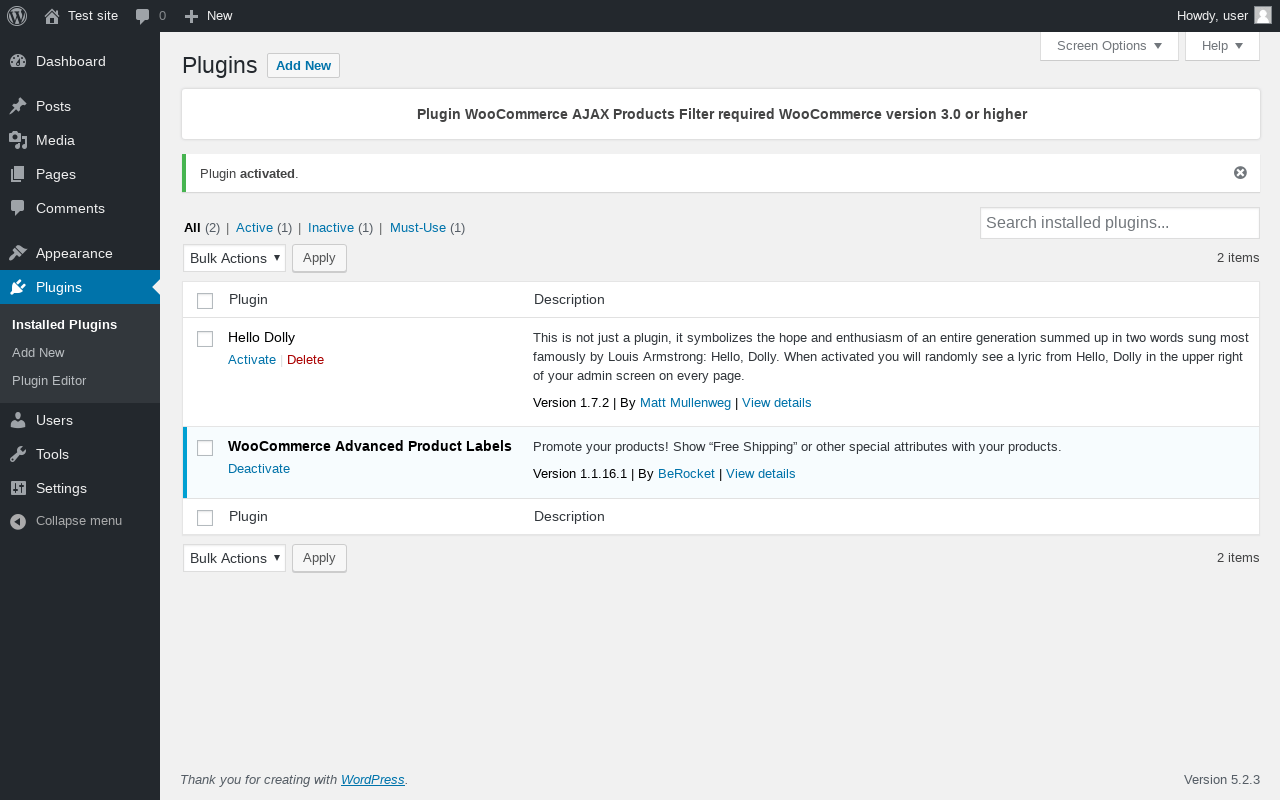View details for WooCommerce Advanced Product Labels
This screenshot has width=1280, height=800.
tap(760, 474)
